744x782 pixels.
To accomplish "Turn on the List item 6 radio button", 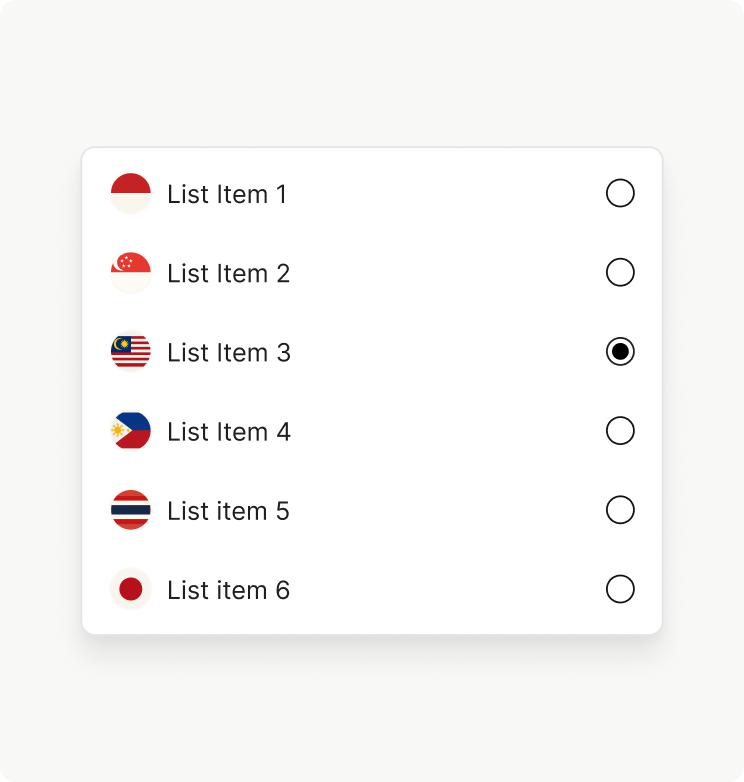I will coord(620,589).
